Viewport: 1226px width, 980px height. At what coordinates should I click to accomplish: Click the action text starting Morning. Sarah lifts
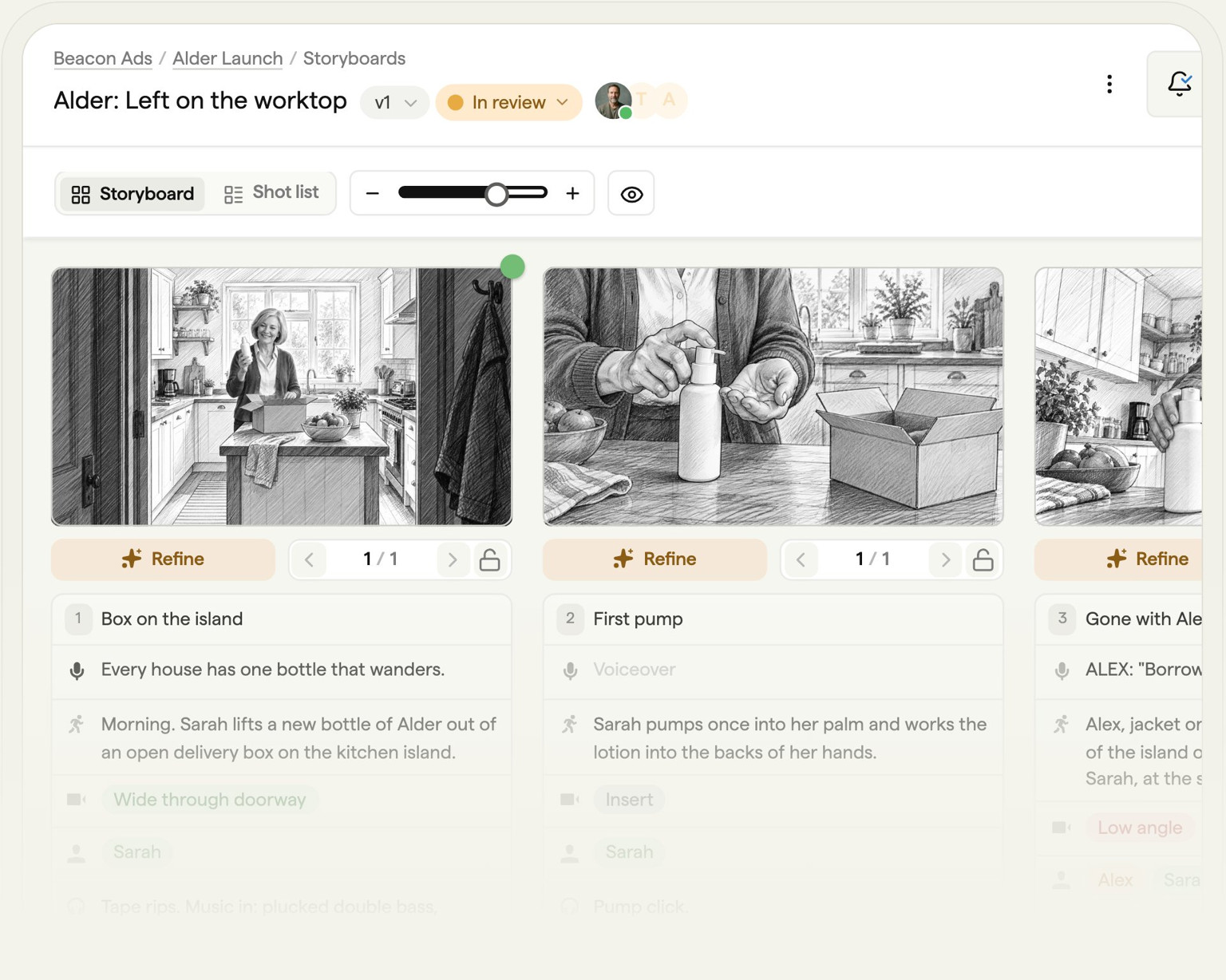coord(299,738)
